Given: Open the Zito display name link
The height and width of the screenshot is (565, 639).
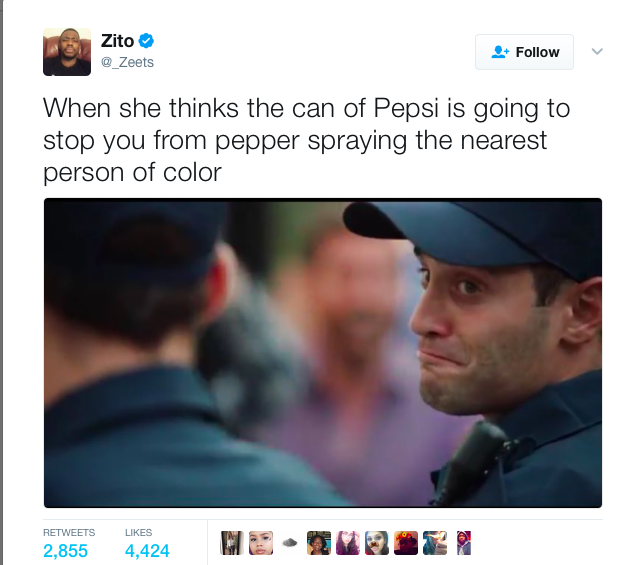Looking at the screenshot, I should (117, 41).
